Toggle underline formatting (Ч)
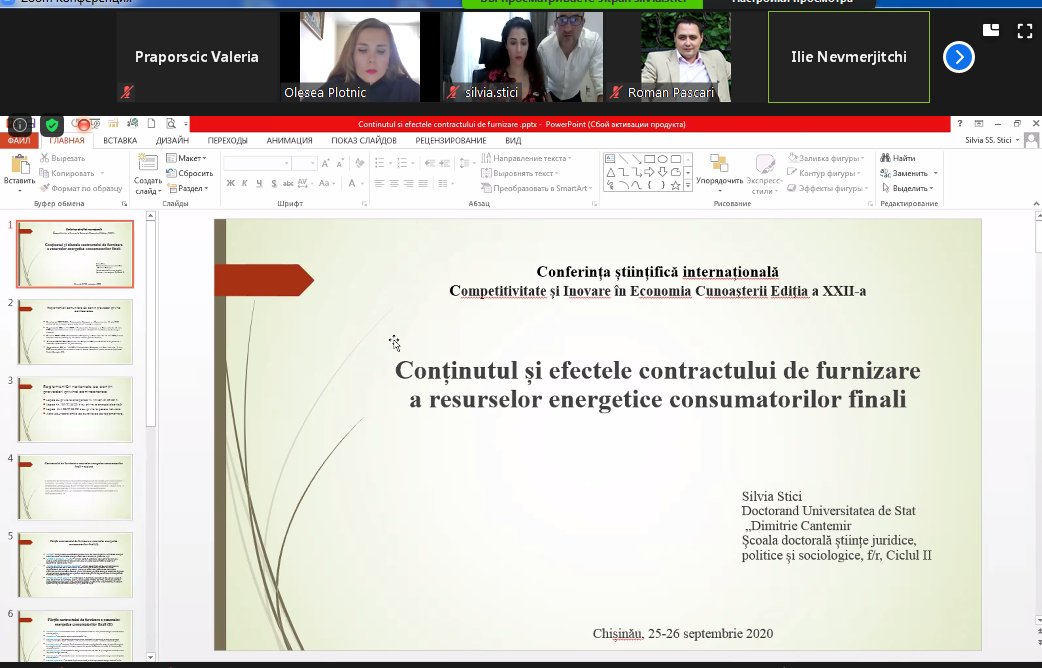 coord(259,183)
